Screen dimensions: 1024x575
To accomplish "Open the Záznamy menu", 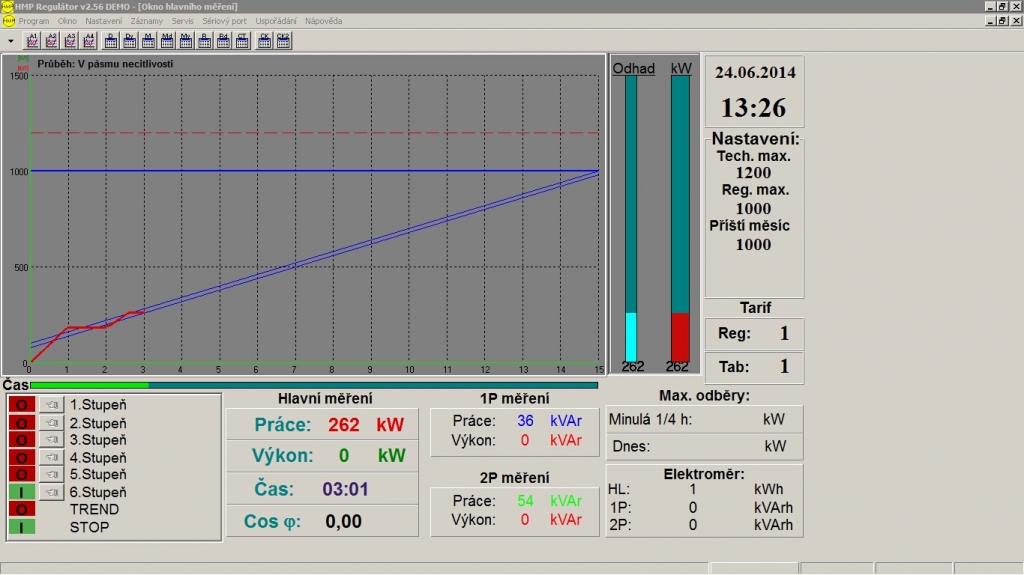I will tap(146, 21).
